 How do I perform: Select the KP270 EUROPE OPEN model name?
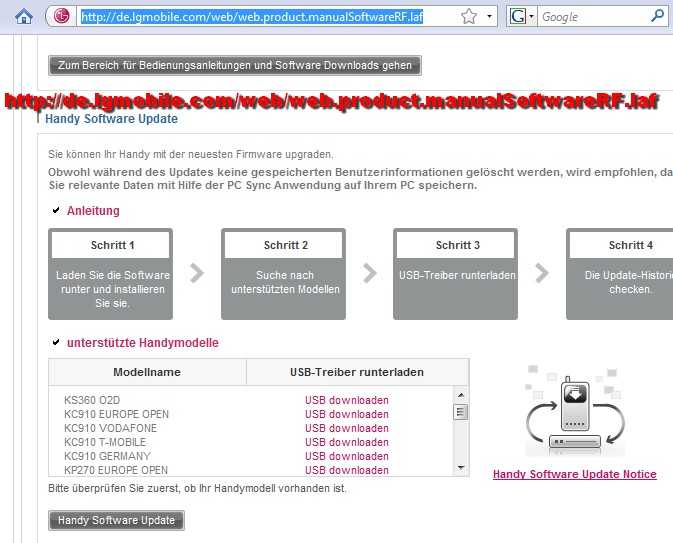(116, 470)
